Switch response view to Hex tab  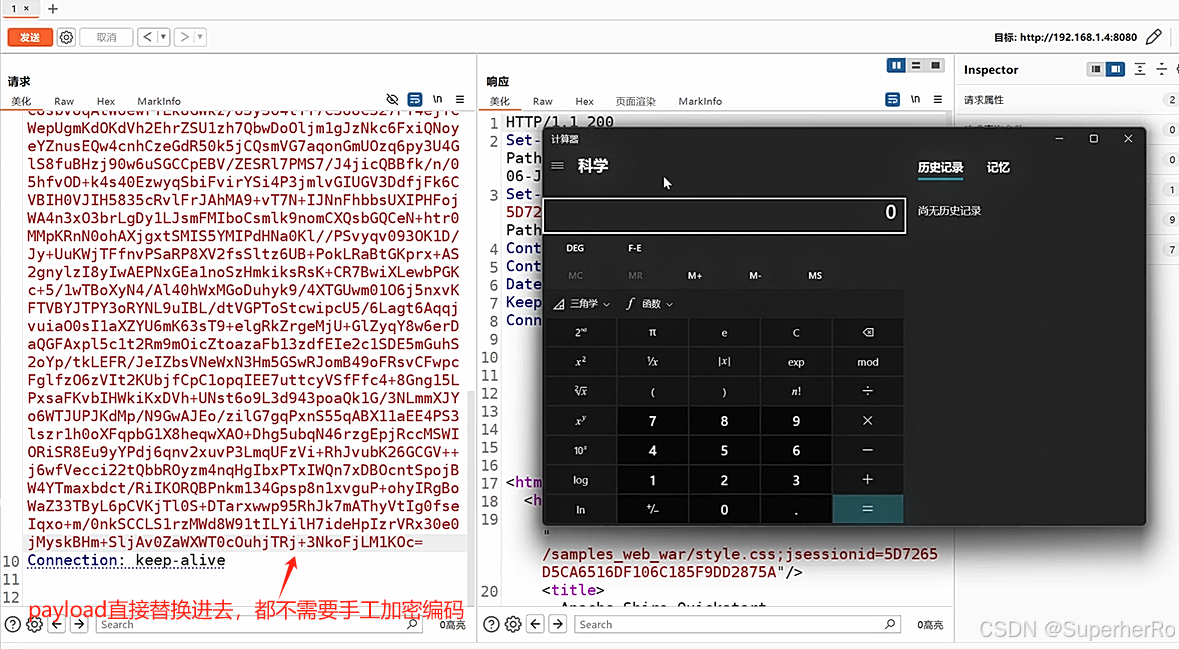tap(584, 101)
